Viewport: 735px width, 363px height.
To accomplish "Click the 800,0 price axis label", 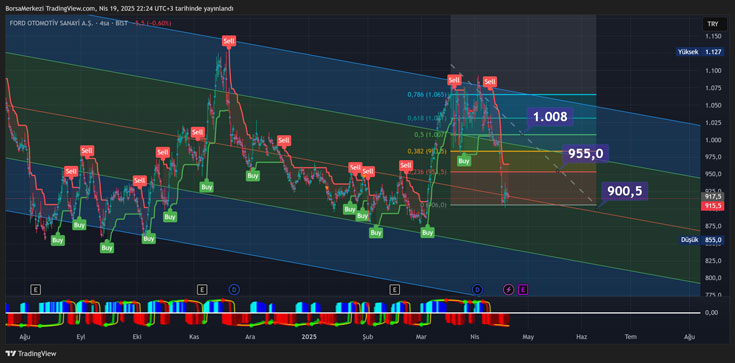I will click(712, 278).
